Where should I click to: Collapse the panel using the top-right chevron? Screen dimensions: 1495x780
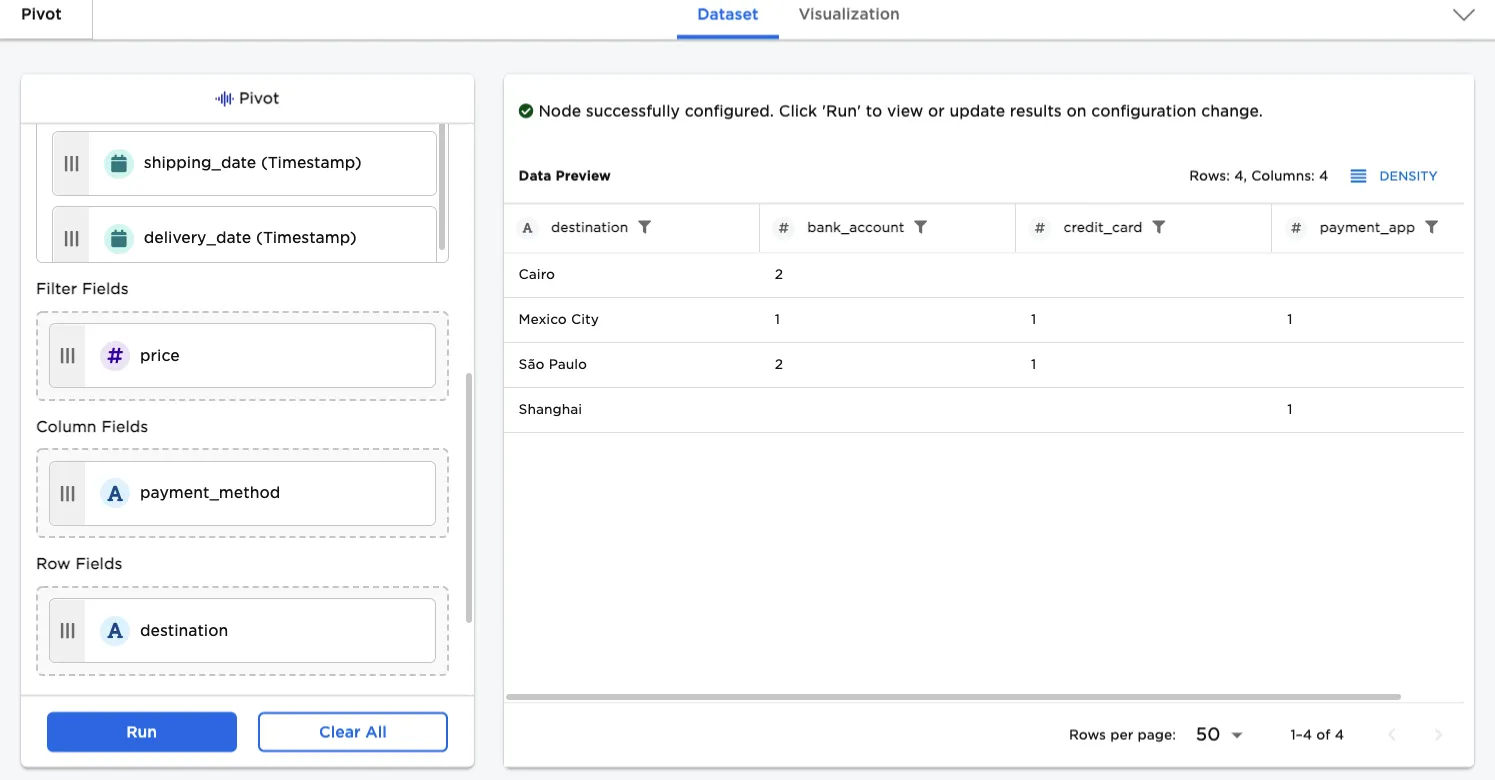point(1463,15)
